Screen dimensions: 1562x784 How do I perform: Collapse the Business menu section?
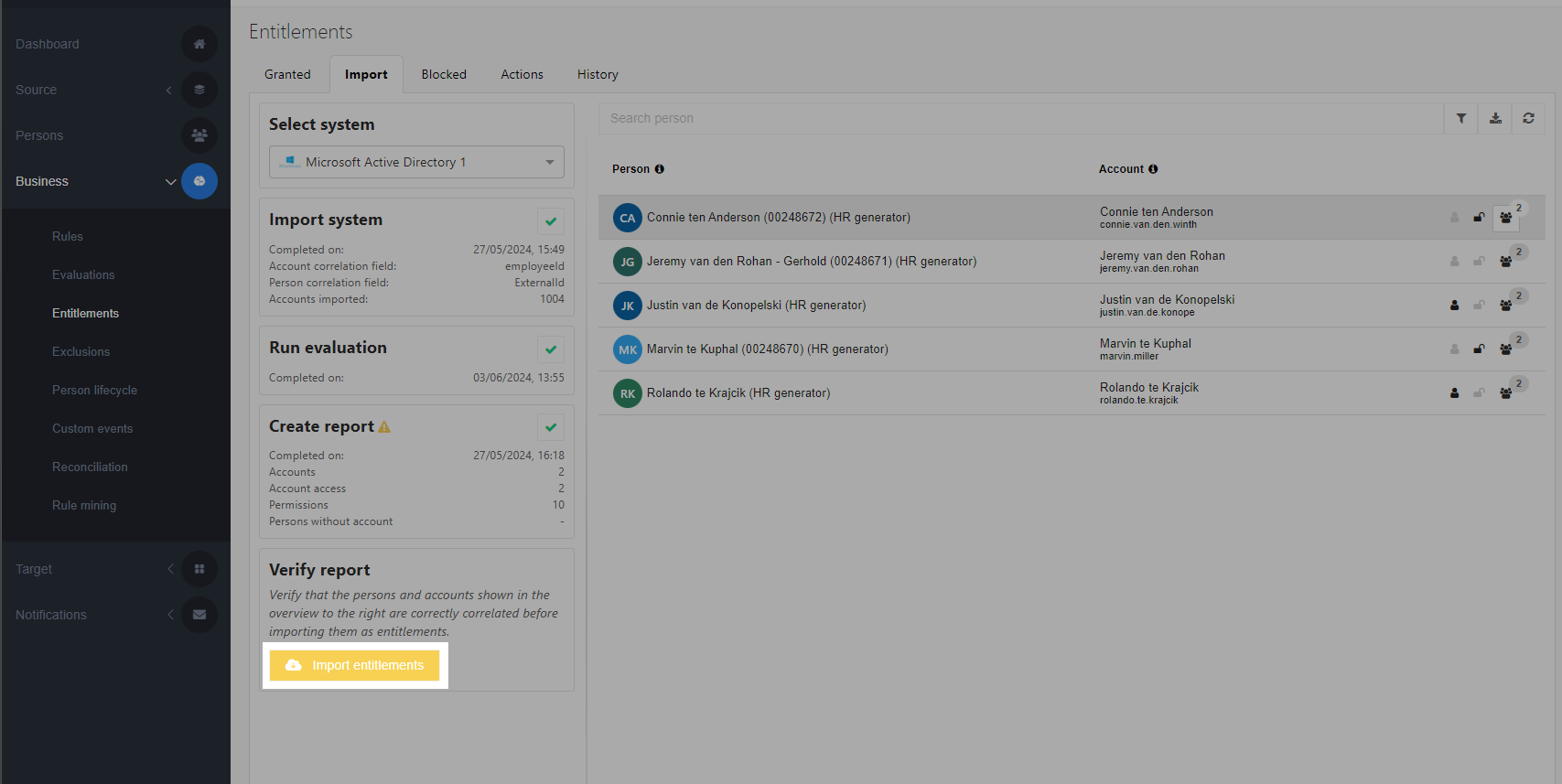170,181
